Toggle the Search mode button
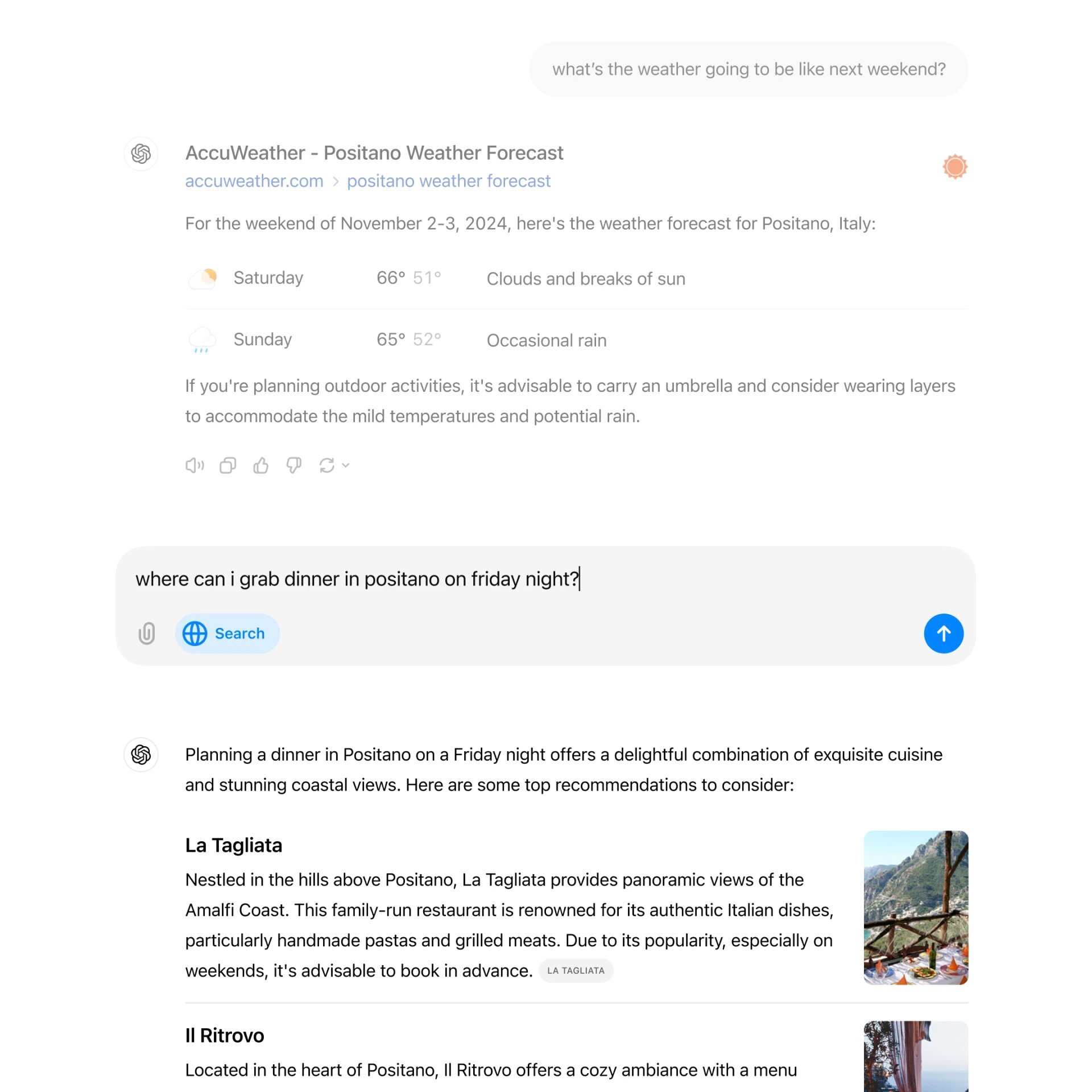The height and width of the screenshot is (1092, 1092). pos(224,633)
